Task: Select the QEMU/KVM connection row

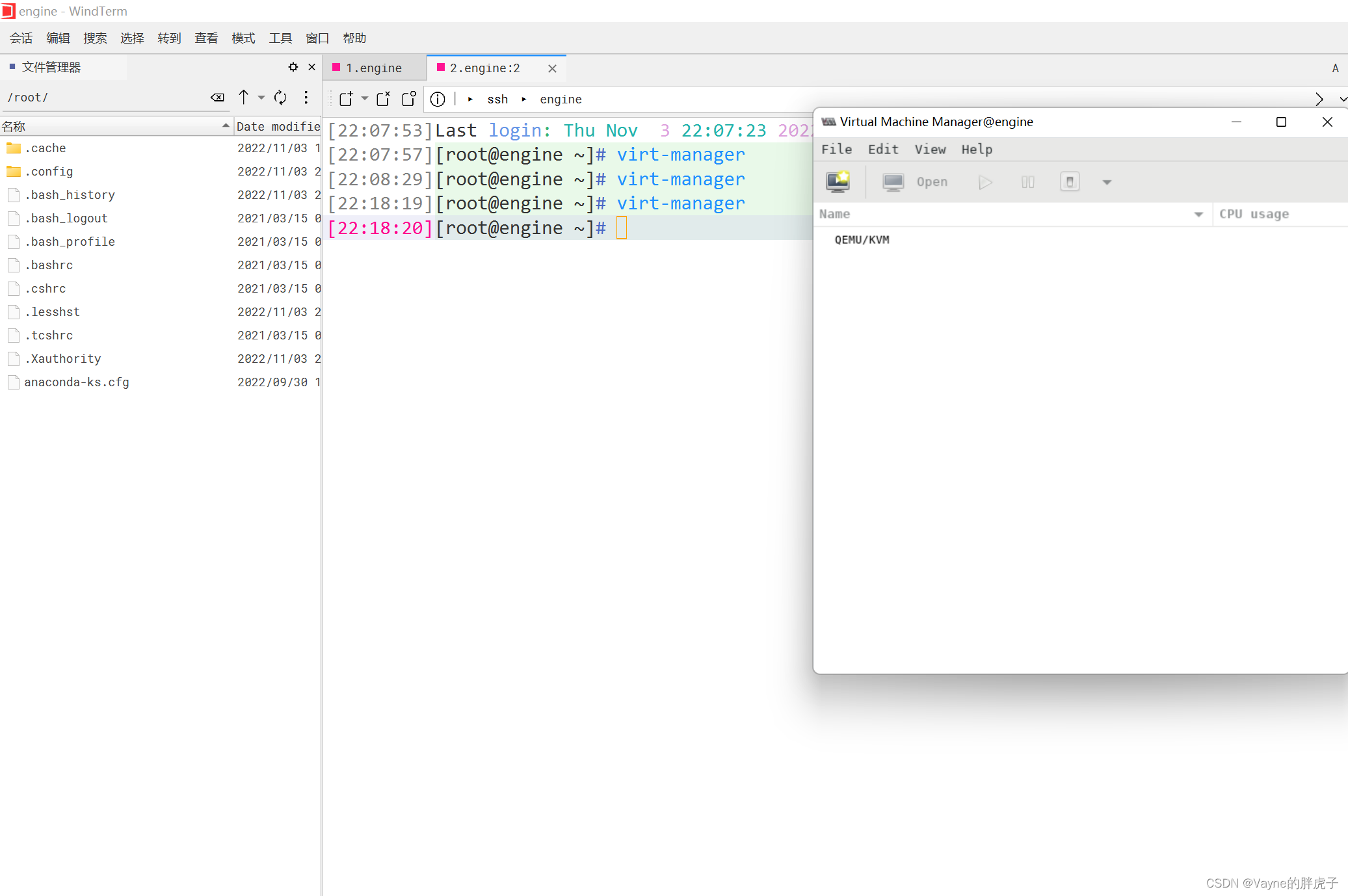Action: tap(862, 240)
